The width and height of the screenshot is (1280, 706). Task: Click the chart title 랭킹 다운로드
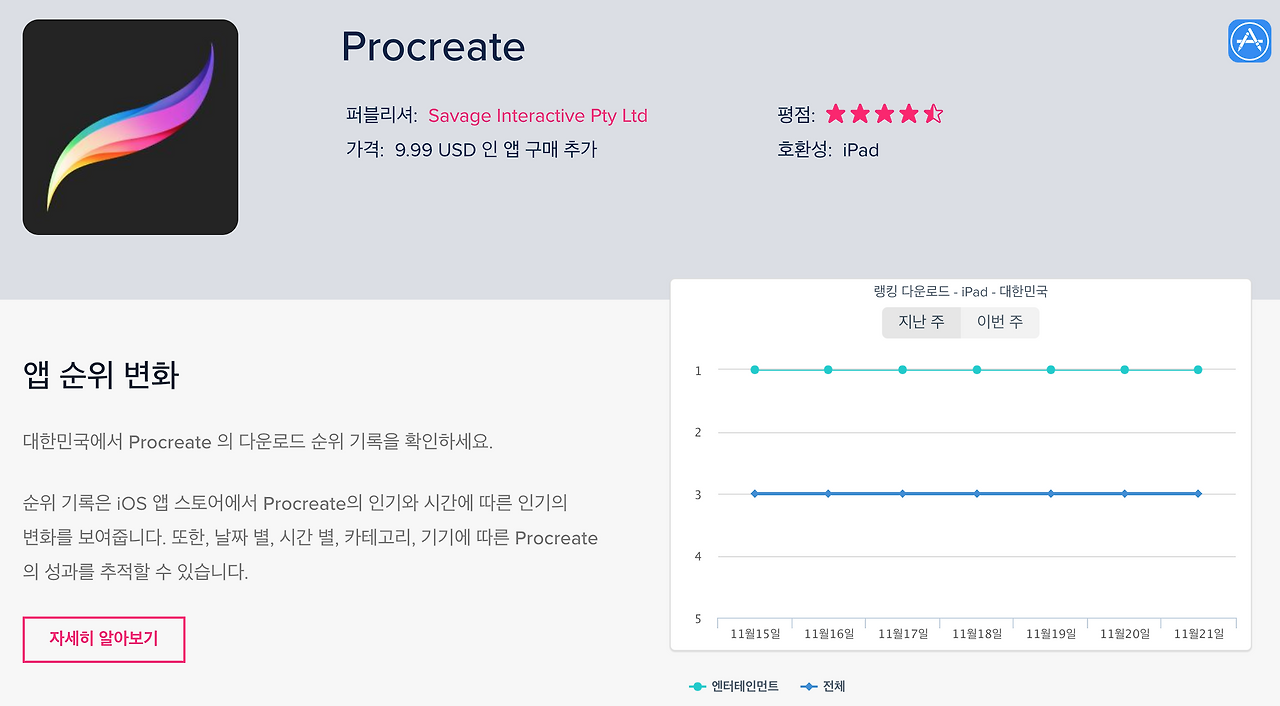(960, 292)
